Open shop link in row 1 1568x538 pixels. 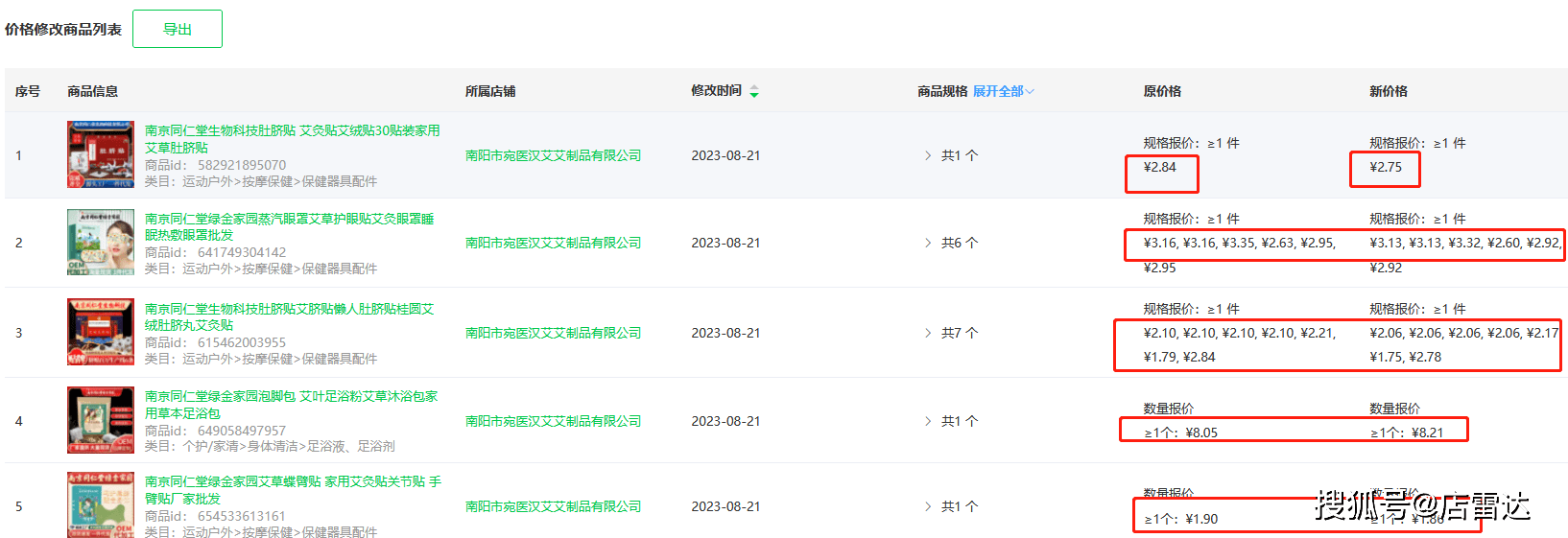point(553,155)
